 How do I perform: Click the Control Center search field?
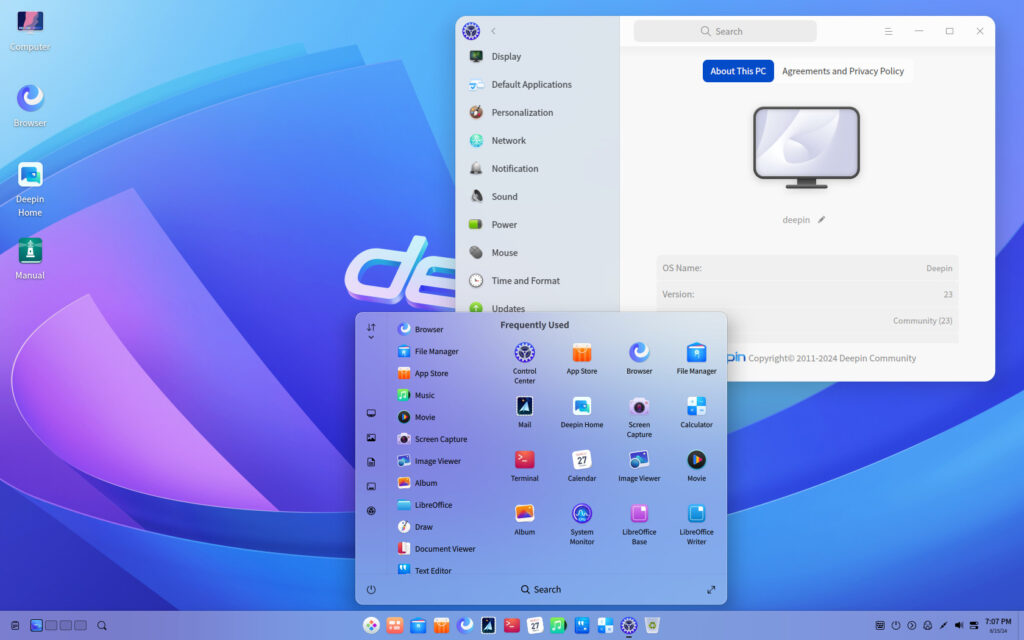(725, 31)
